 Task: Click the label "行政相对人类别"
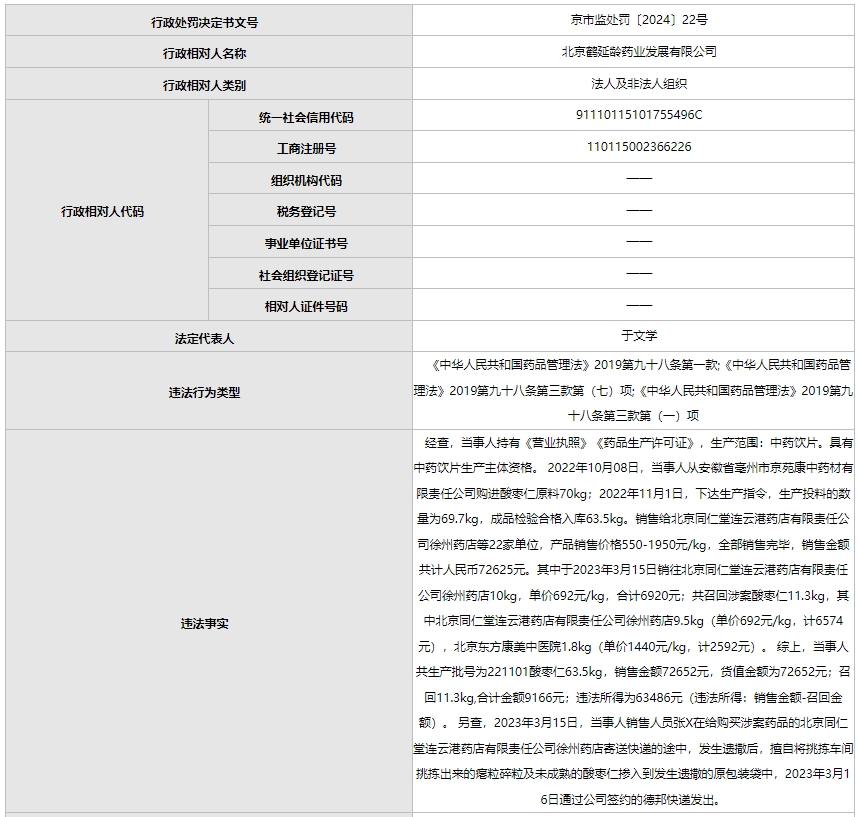(204, 85)
